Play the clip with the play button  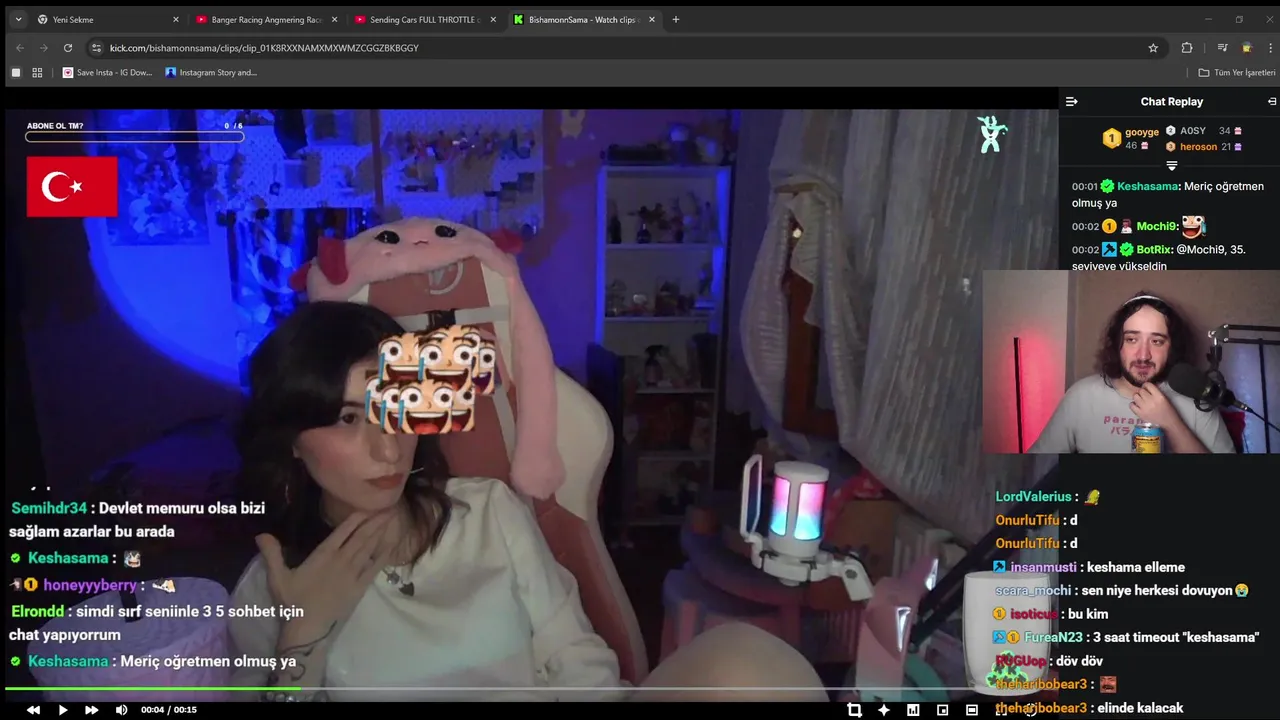(x=62, y=710)
